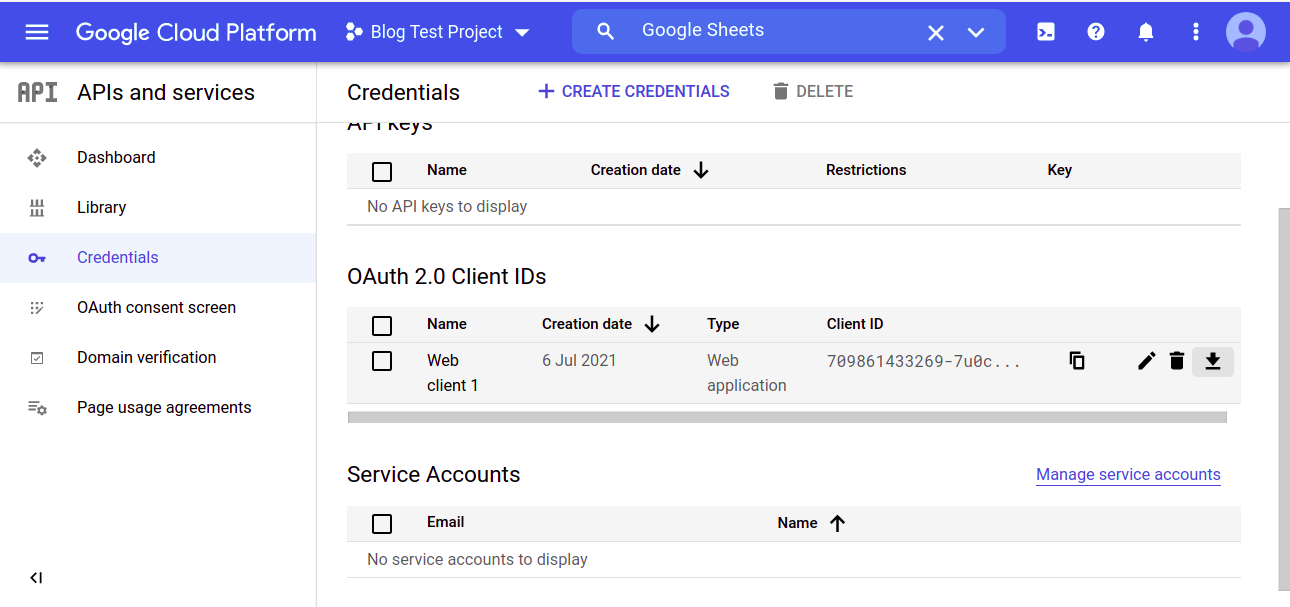Click the 6 Jul 2021 creation date
1290x607 pixels.
pos(579,360)
